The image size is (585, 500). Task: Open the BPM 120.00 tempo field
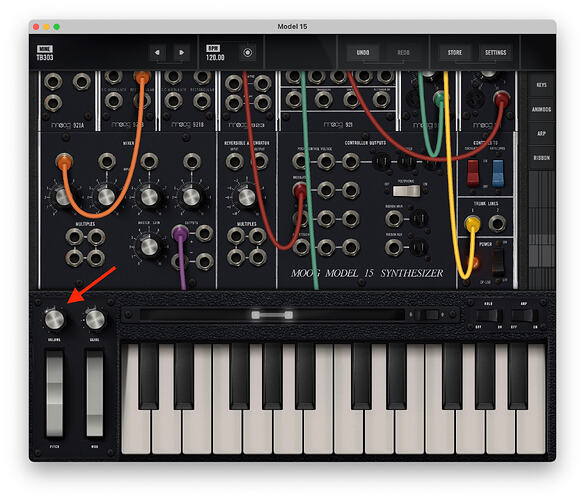pos(215,53)
